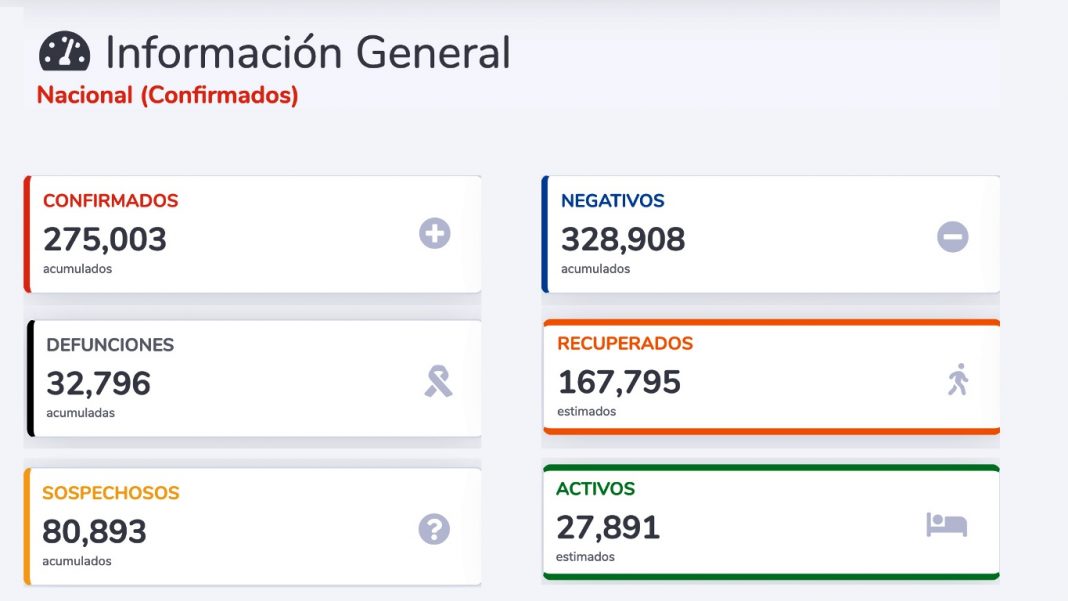1068x601 pixels.
Task: Click the 80,893 suspected cases number
Action: 94,531
